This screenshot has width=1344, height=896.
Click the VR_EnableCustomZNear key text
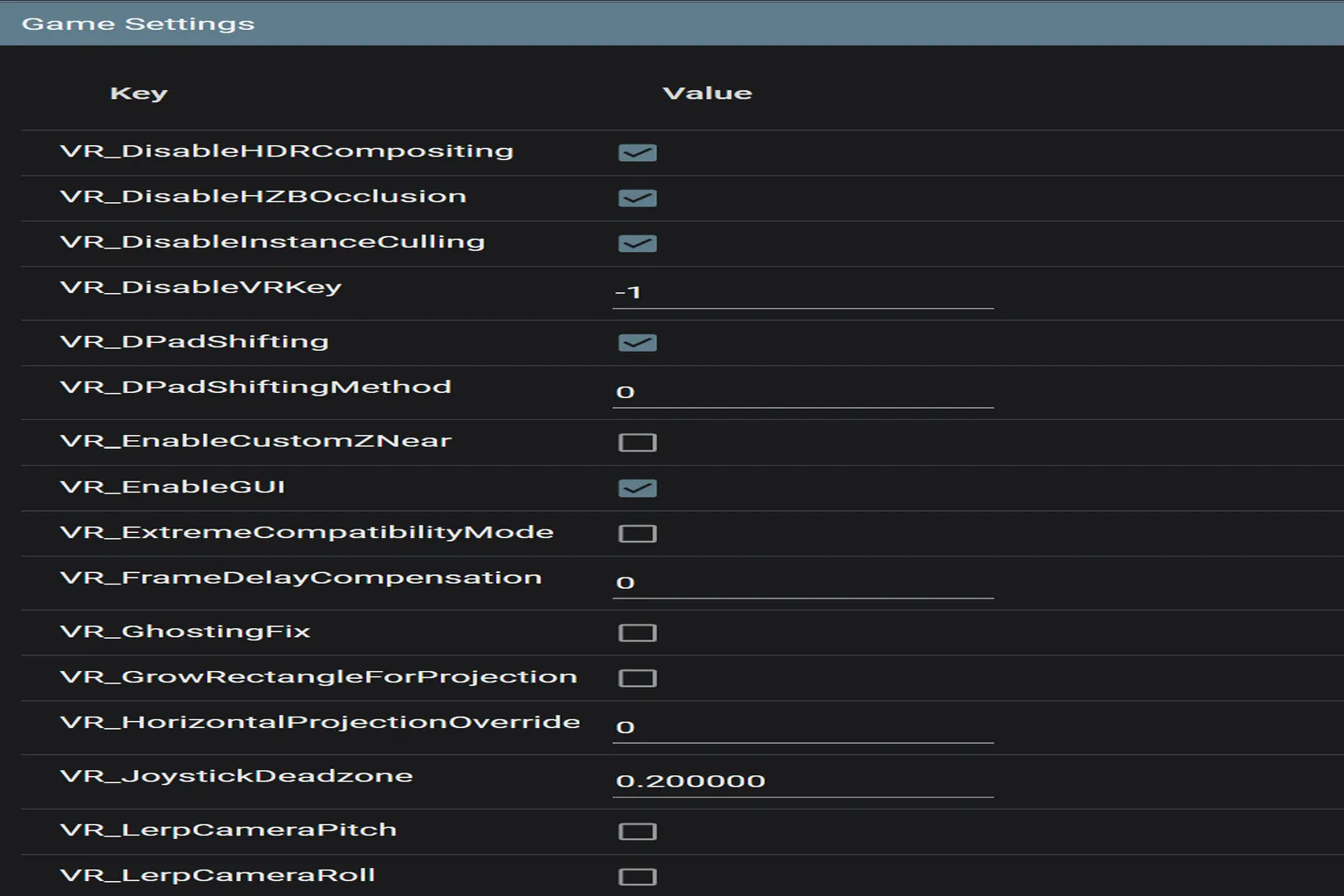pyautogui.click(x=255, y=441)
